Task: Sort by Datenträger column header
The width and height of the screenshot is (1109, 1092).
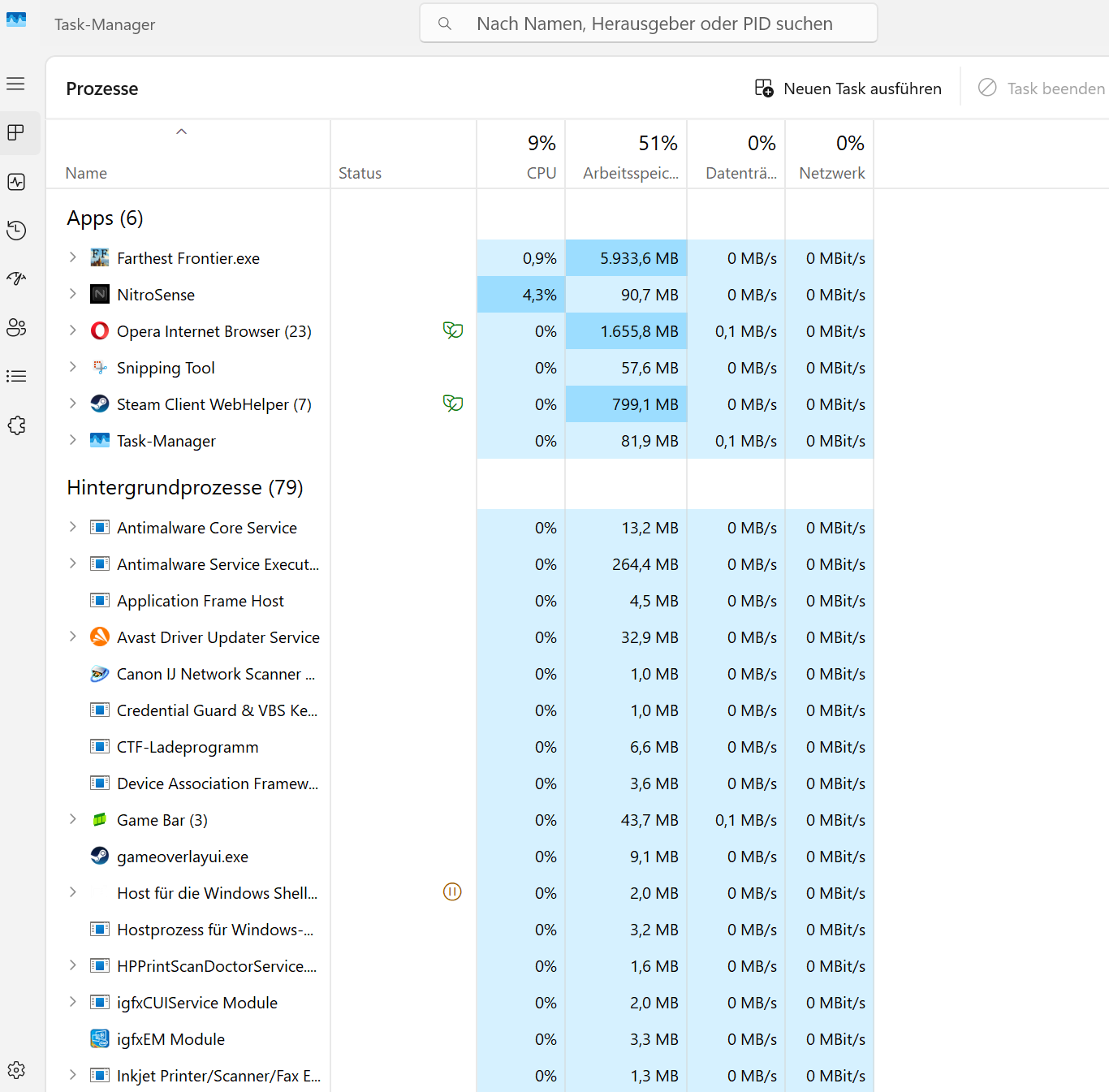Action: point(736,154)
